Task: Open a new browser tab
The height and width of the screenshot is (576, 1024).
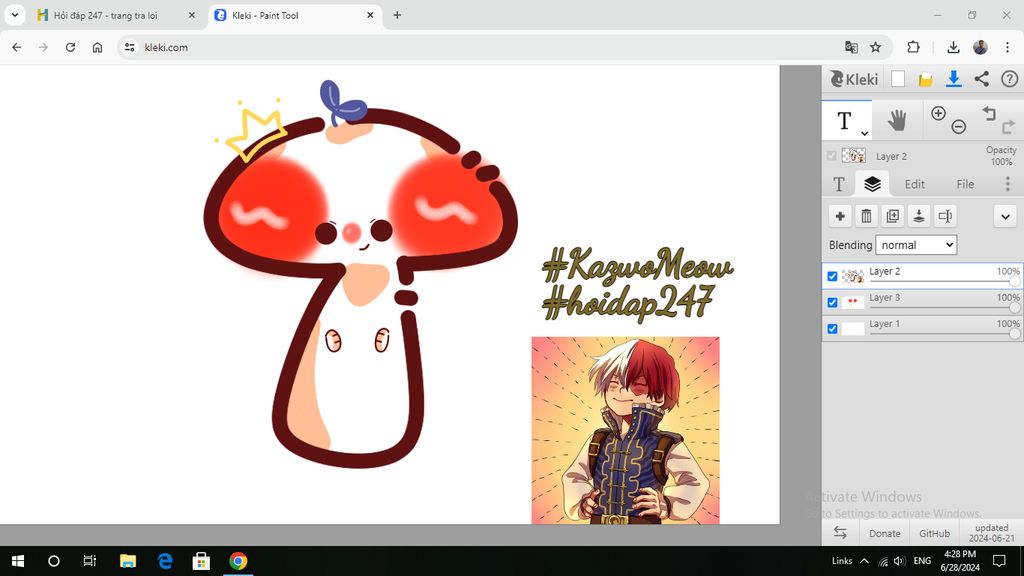Action: tap(397, 15)
